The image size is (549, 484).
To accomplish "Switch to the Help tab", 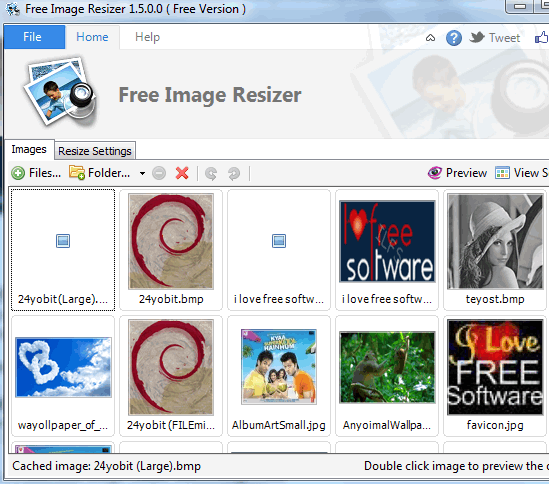I will coord(147,37).
